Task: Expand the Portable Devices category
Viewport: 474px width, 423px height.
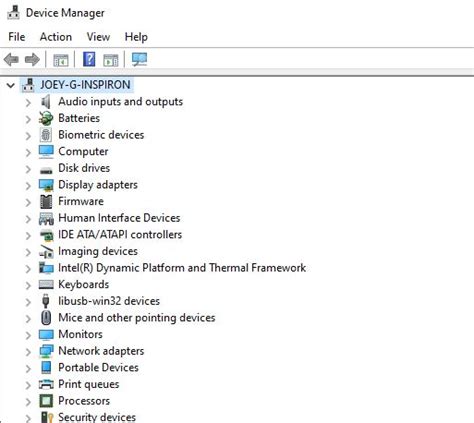Action: pos(28,369)
